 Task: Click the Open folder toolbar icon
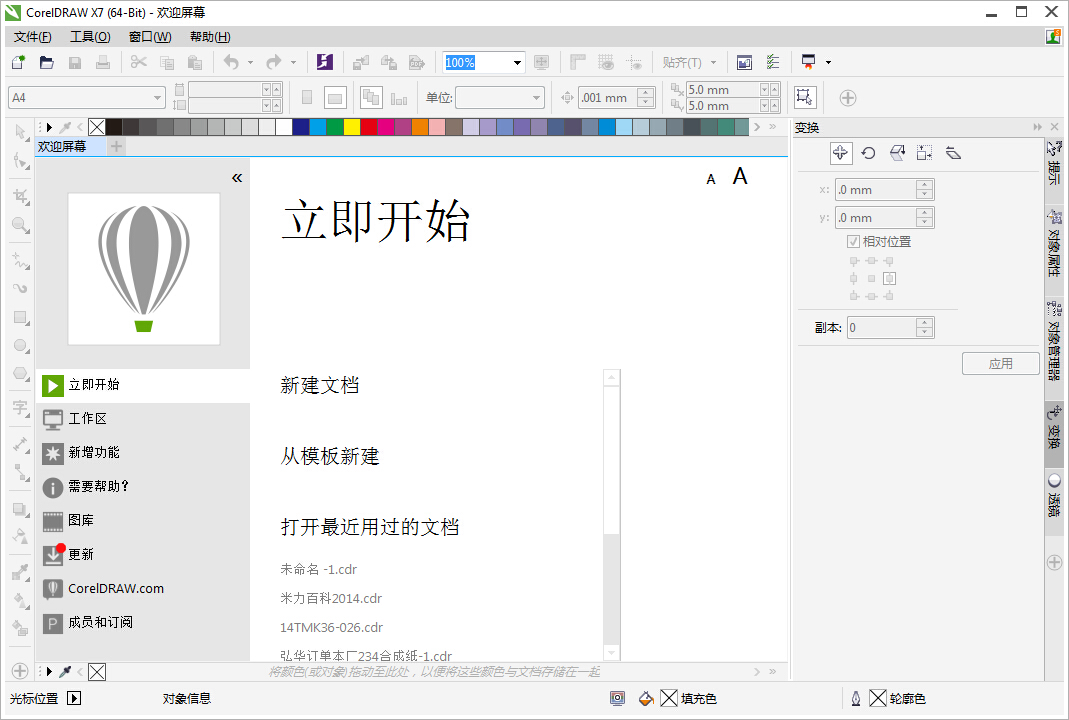pyautogui.click(x=46, y=62)
